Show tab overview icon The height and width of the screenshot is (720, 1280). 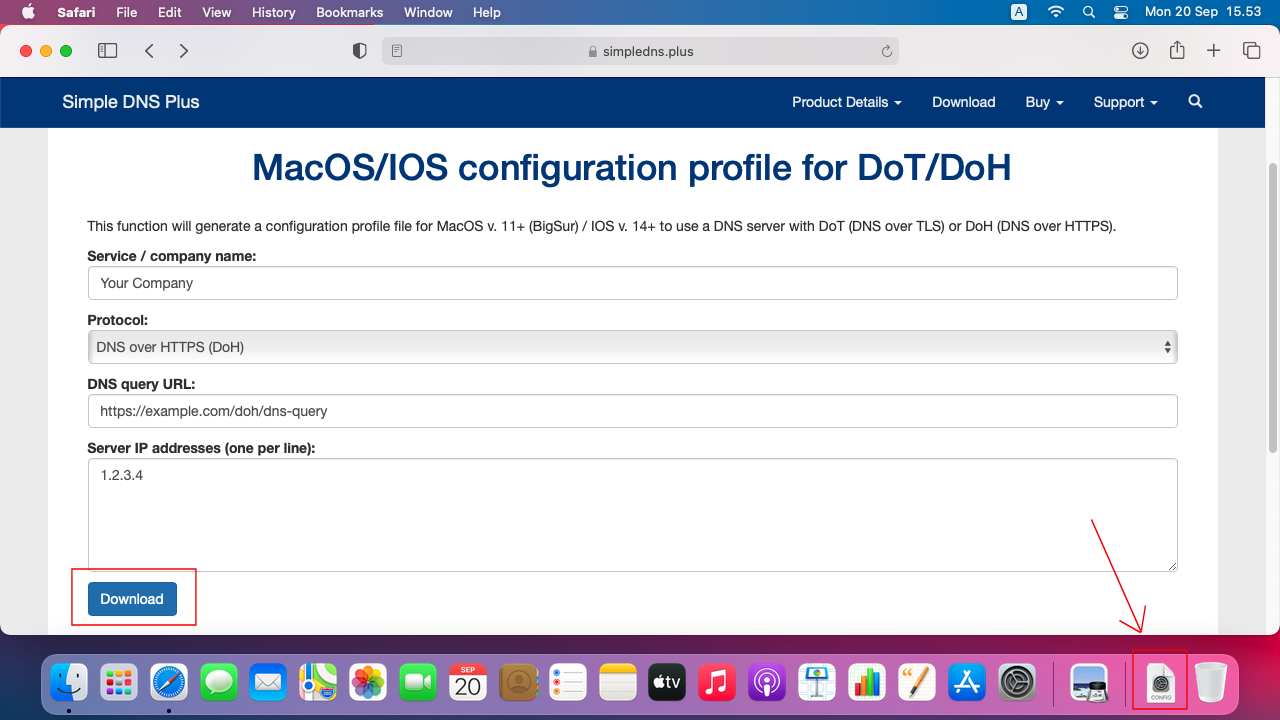pyautogui.click(x=1251, y=51)
